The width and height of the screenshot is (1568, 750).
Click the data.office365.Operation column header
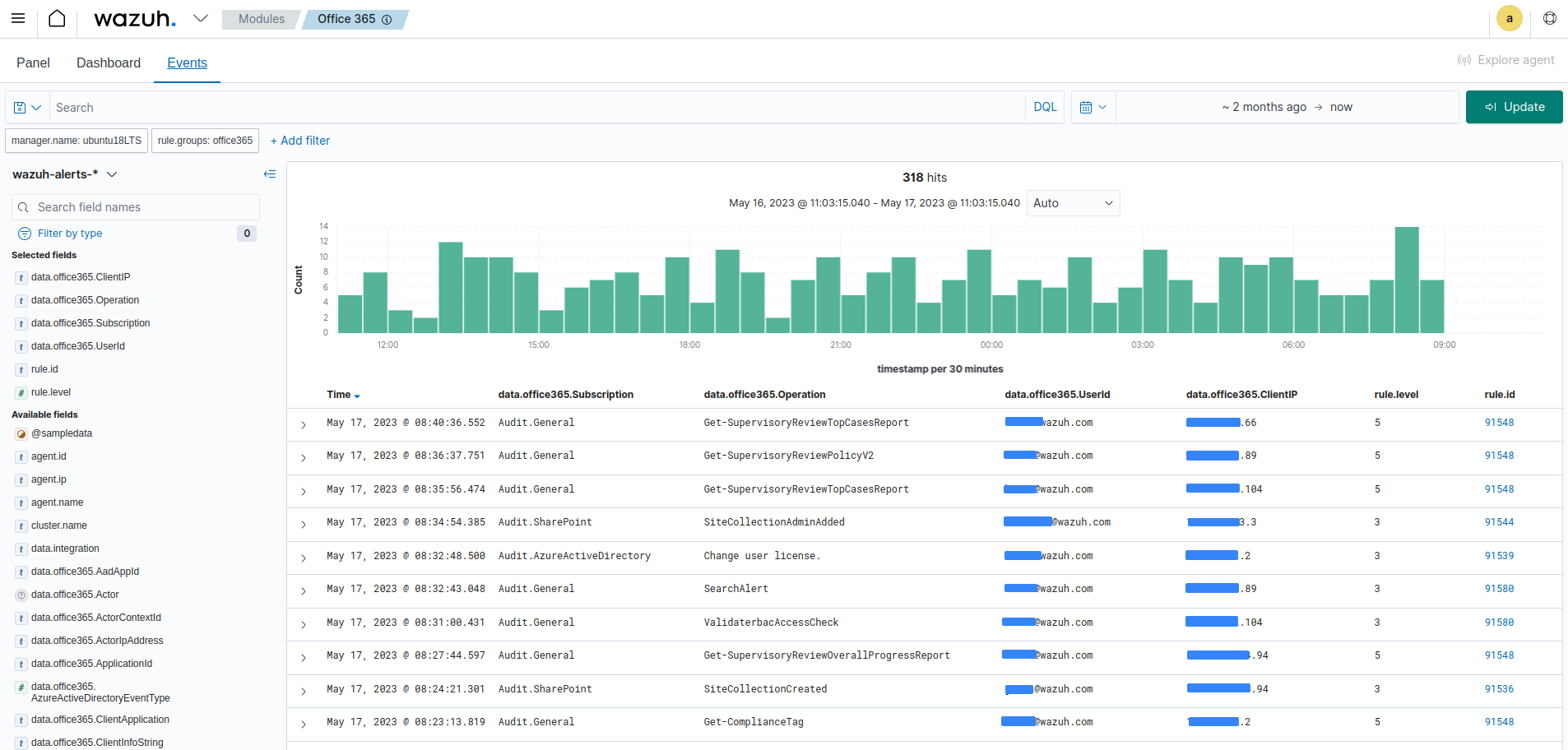(x=764, y=395)
